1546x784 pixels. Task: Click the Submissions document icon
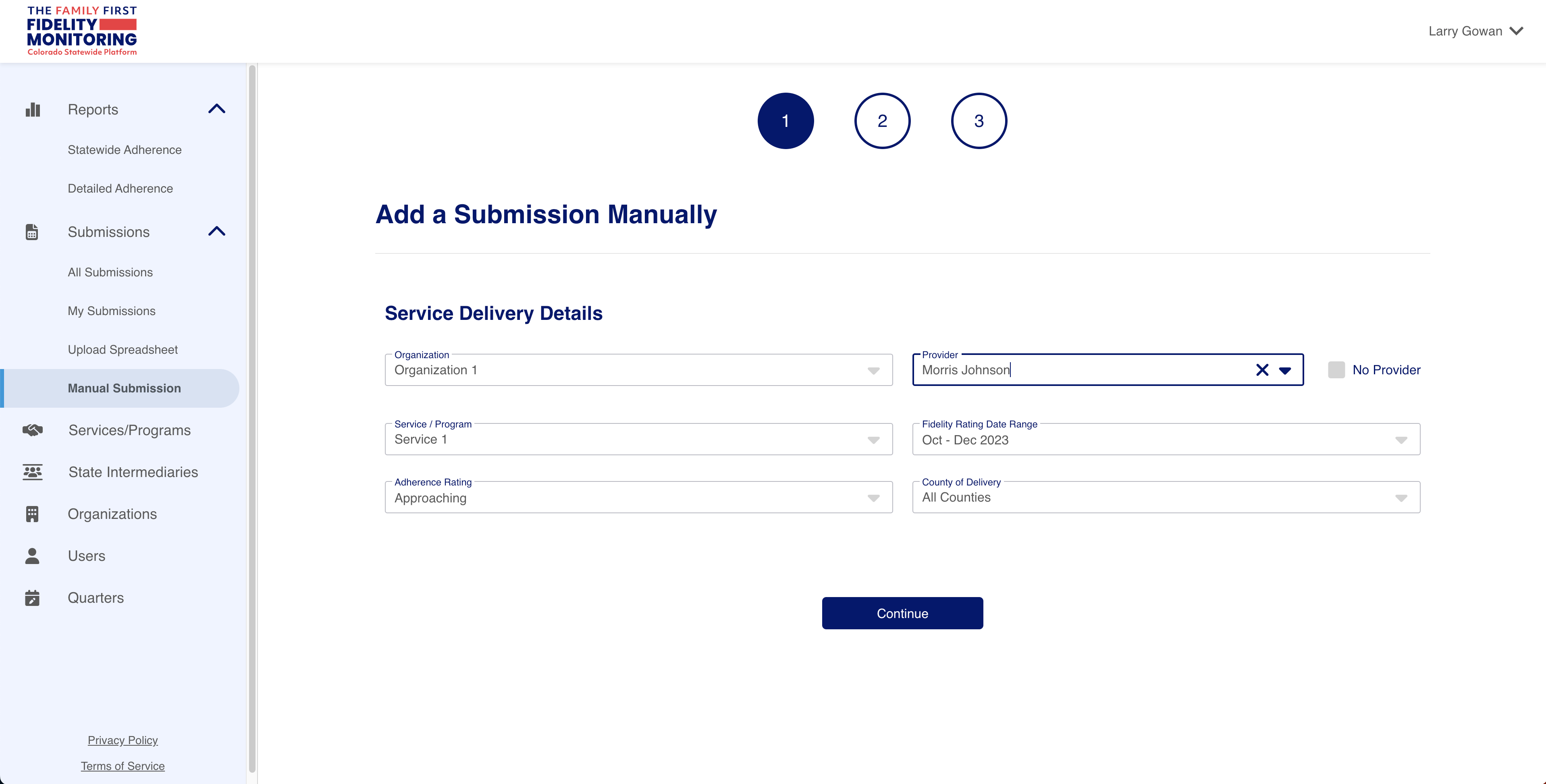pos(32,232)
